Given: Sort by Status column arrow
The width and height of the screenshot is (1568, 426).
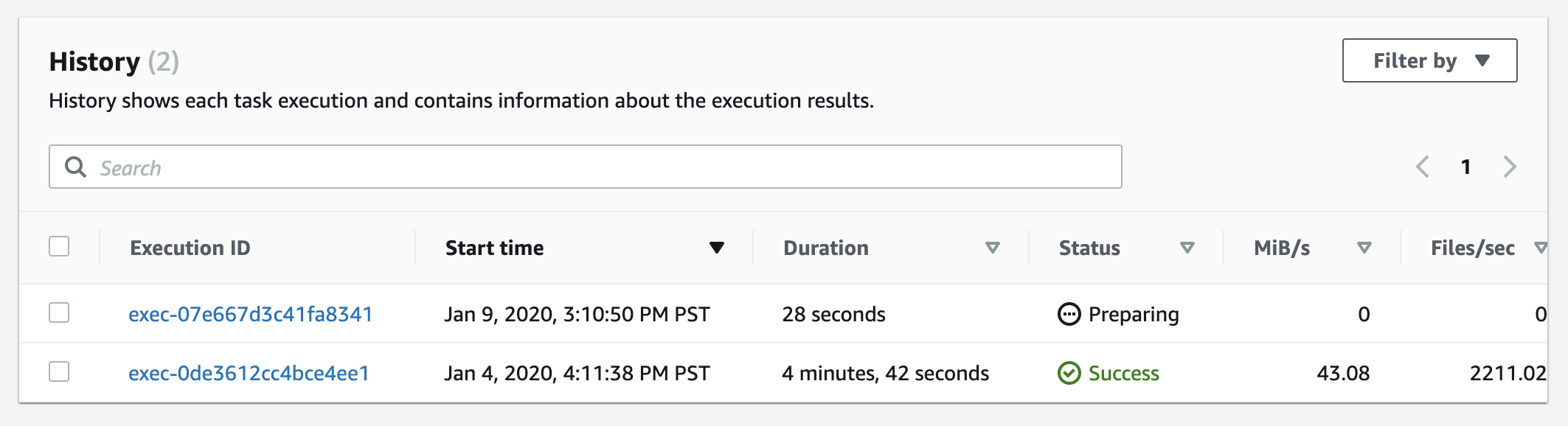Looking at the screenshot, I should tap(1187, 248).
